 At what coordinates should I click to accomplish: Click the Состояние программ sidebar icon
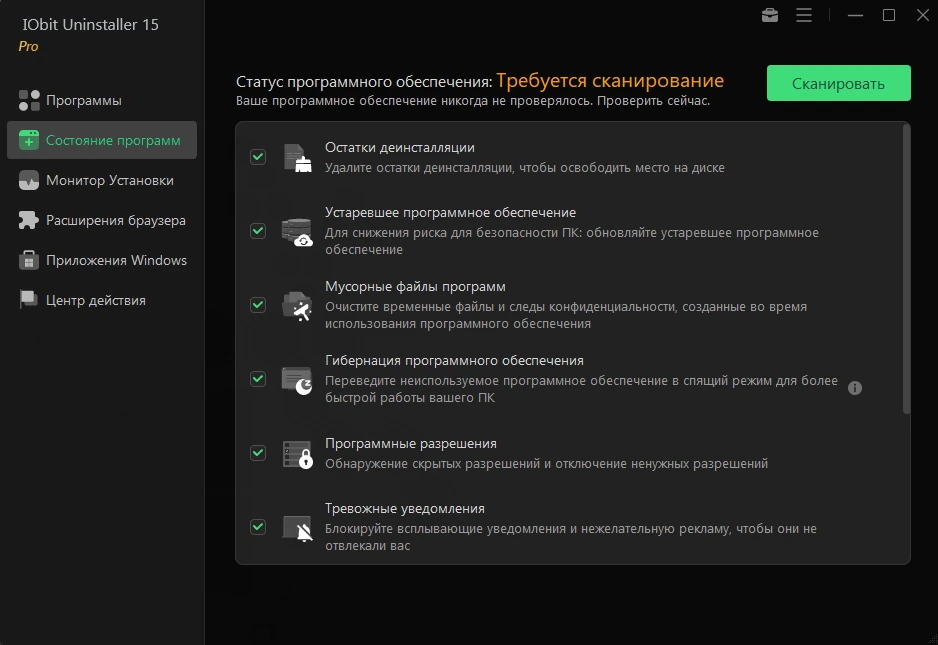[x=29, y=140]
